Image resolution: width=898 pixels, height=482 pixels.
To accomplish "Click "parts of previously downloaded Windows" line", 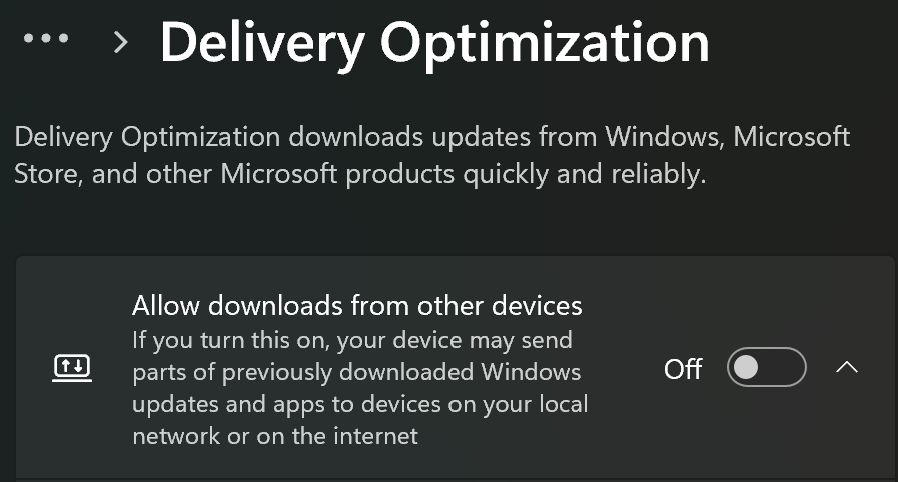I will [x=356, y=372].
